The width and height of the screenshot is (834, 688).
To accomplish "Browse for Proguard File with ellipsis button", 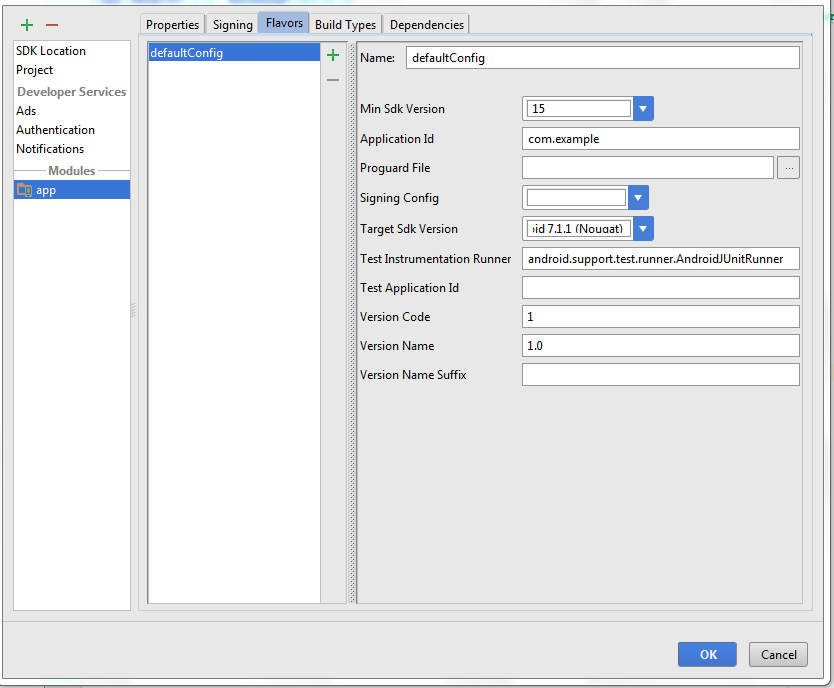I will pos(789,168).
